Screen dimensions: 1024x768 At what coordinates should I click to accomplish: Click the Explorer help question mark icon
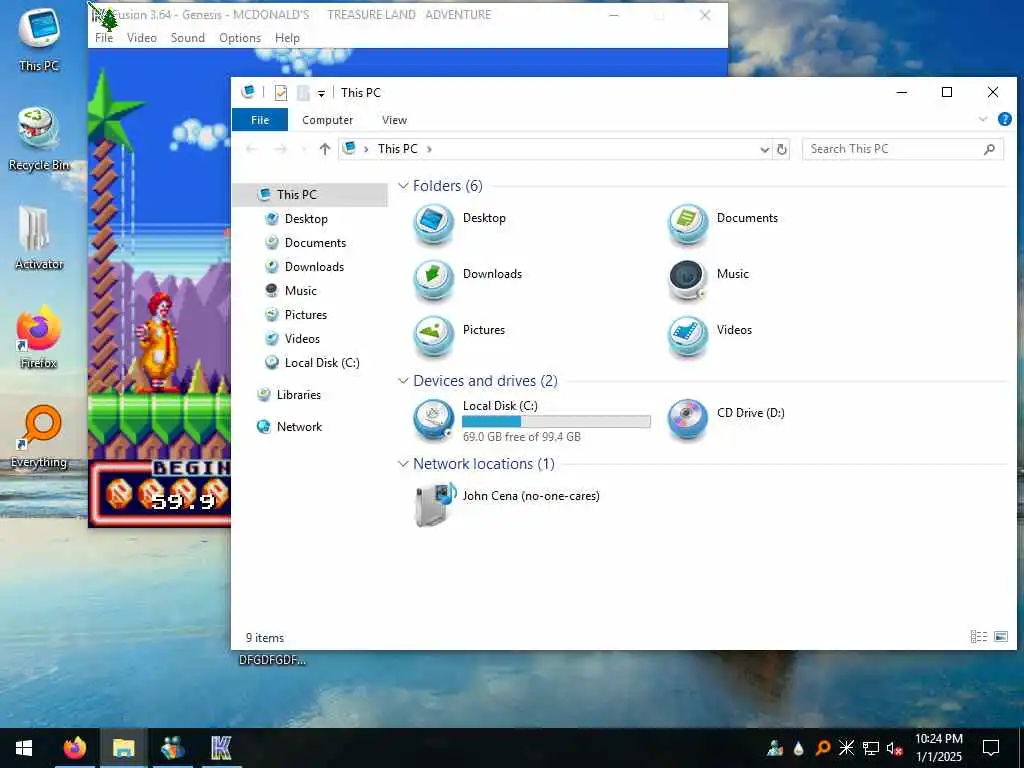[x=1004, y=120]
